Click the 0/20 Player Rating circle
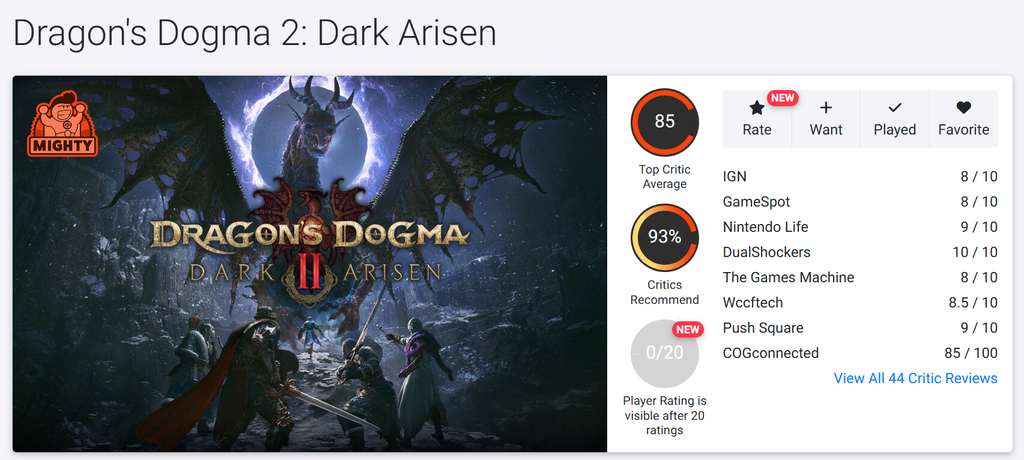Image resolution: width=1024 pixels, height=460 pixels. tap(664, 353)
